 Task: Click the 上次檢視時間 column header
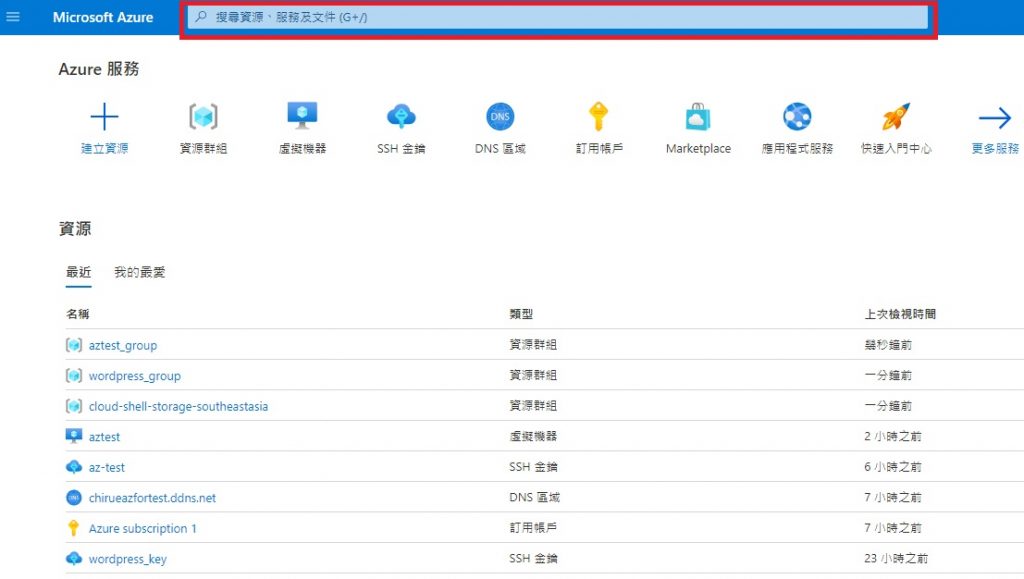[900, 314]
